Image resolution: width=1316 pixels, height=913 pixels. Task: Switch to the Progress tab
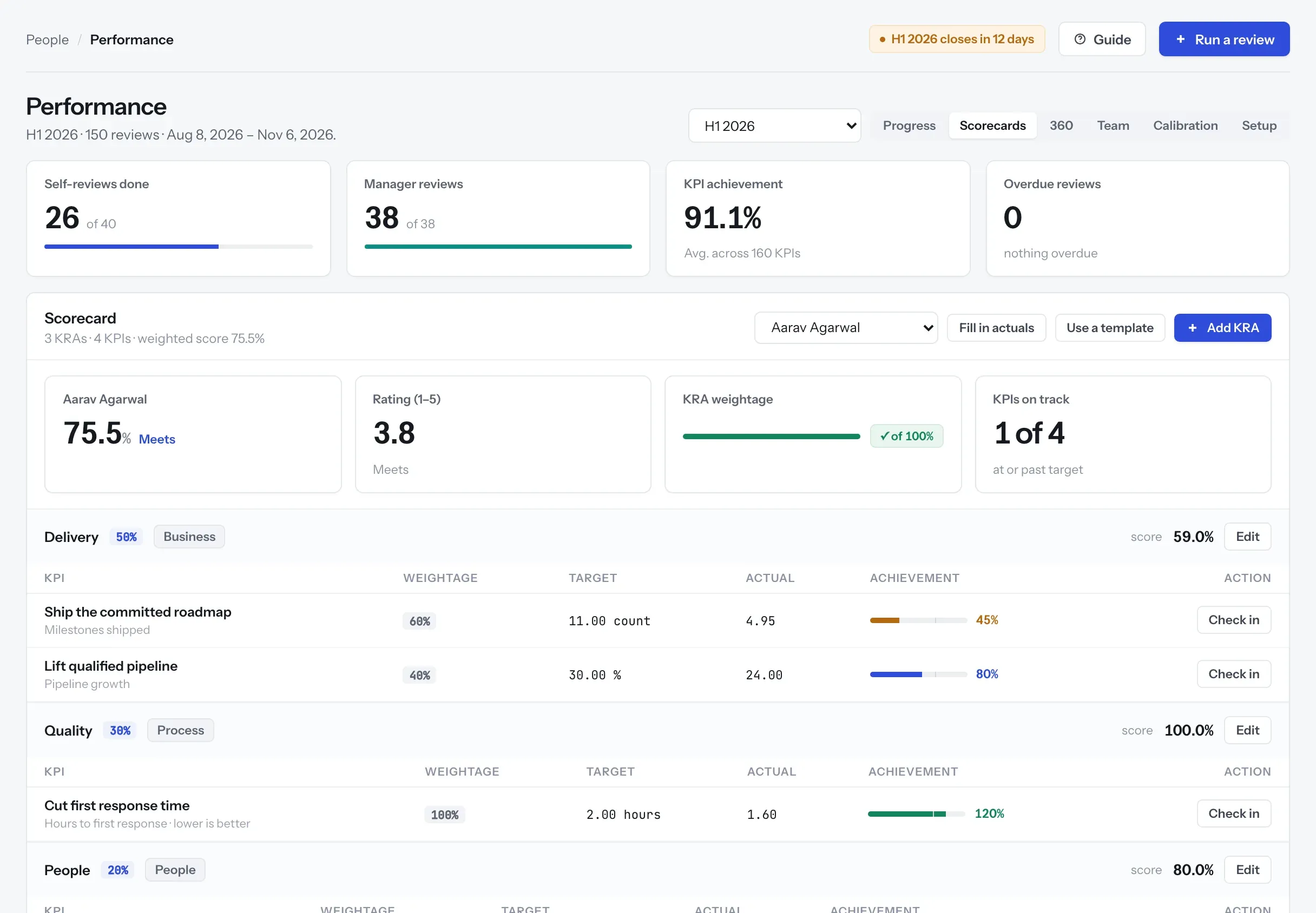pyautogui.click(x=909, y=126)
